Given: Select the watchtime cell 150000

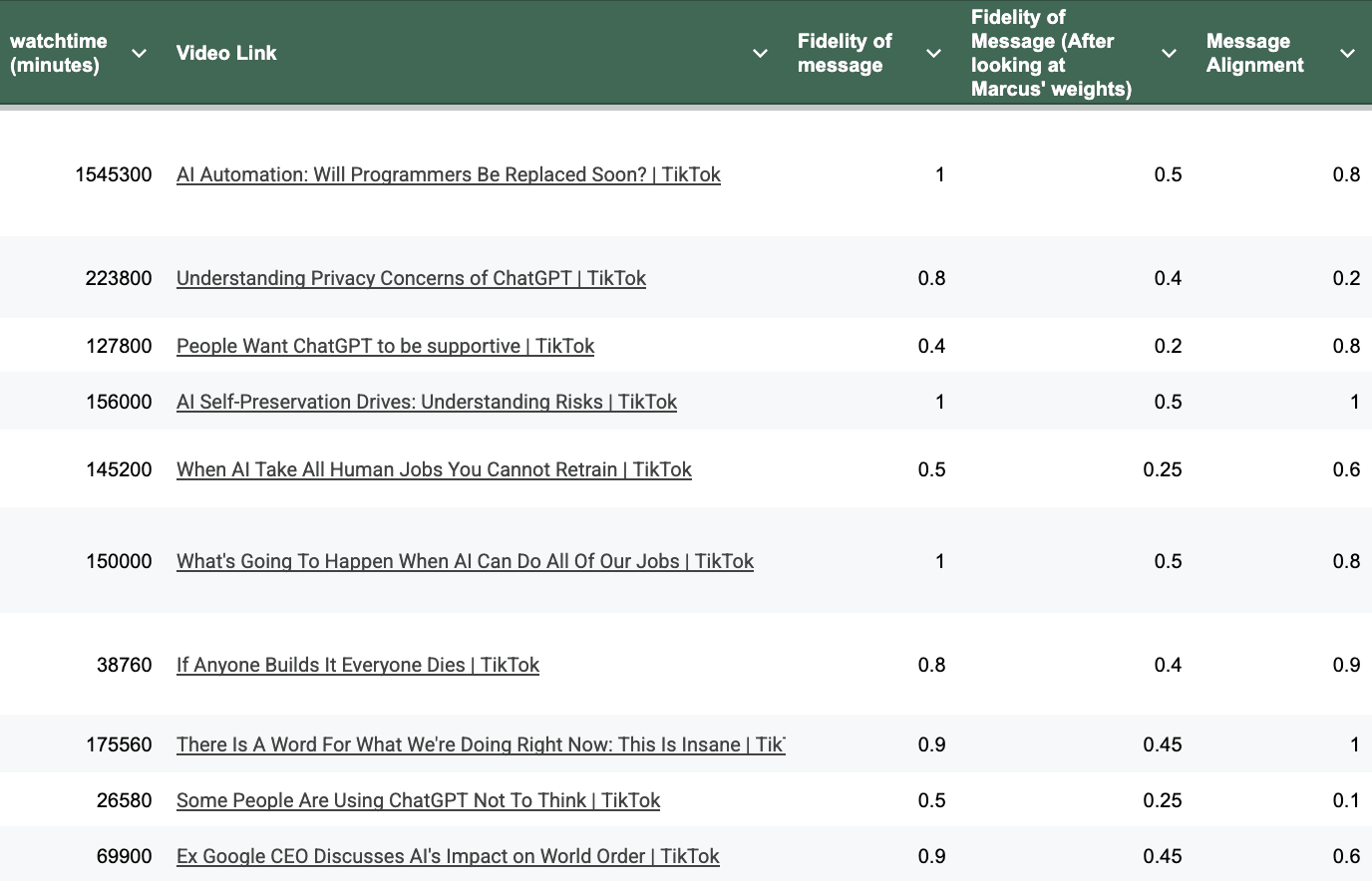Looking at the screenshot, I should [x=119, y=561].
